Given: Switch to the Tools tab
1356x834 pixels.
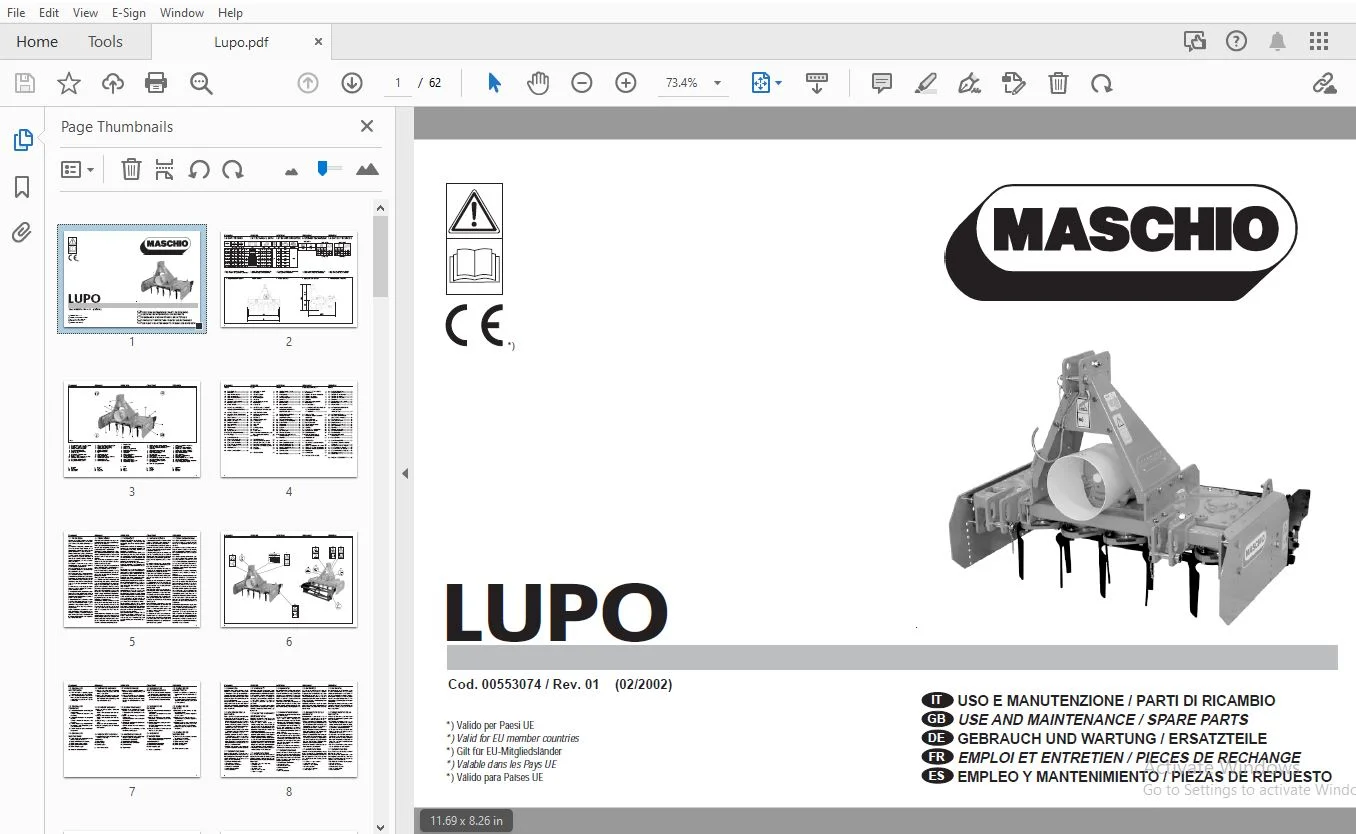Looking at the screenshot, I should (x=105, y=41).
